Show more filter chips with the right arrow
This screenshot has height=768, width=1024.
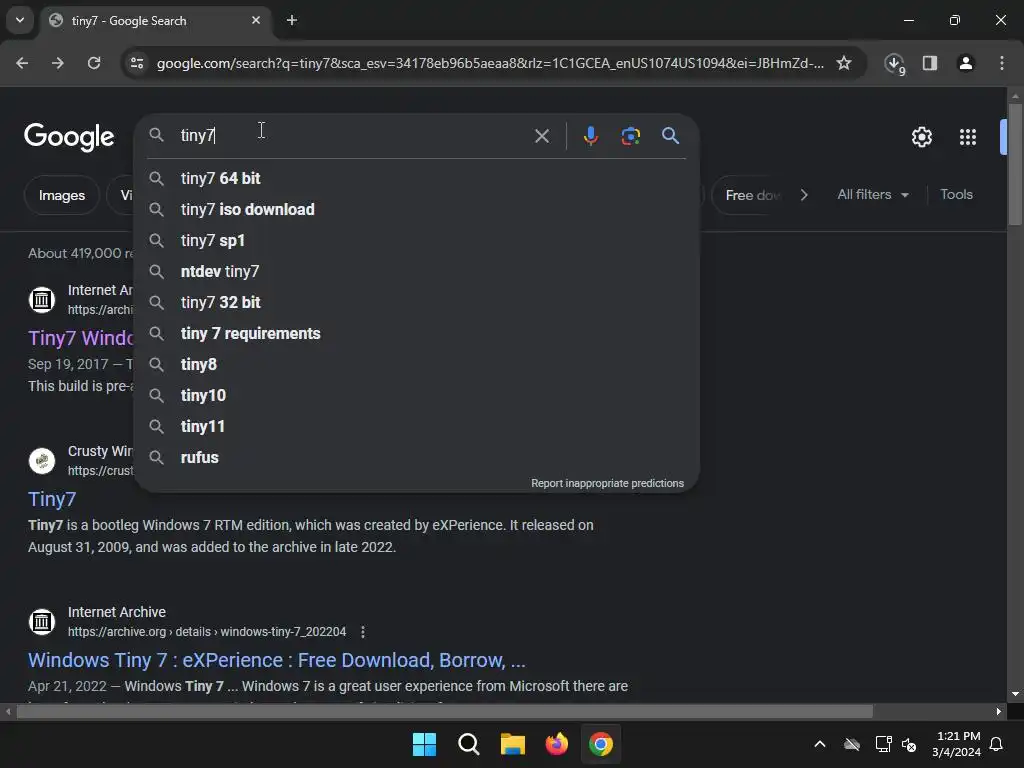coord(804,195)
